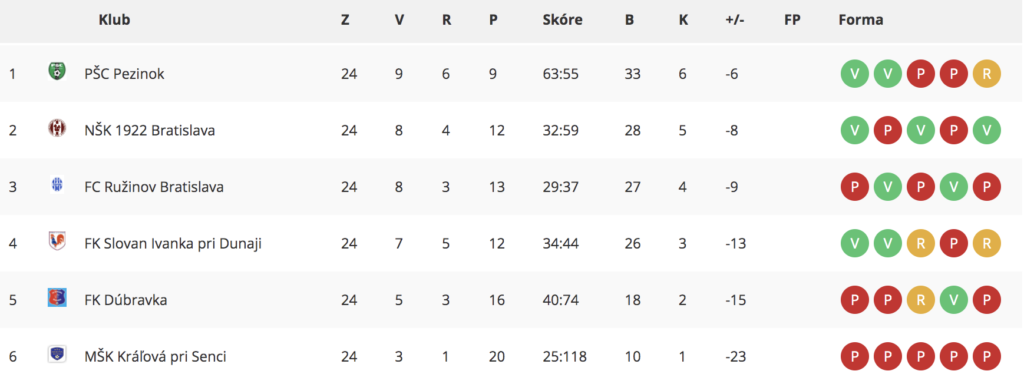Open MŠK Kráľová pri Senci team link
This screenshot has width=1024, height=384.
tap(155, 357)
